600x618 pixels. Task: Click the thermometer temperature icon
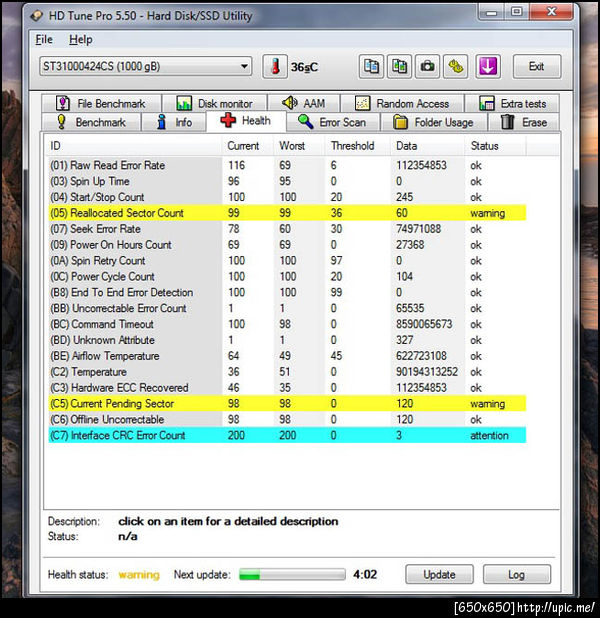[x=275, y=67]
